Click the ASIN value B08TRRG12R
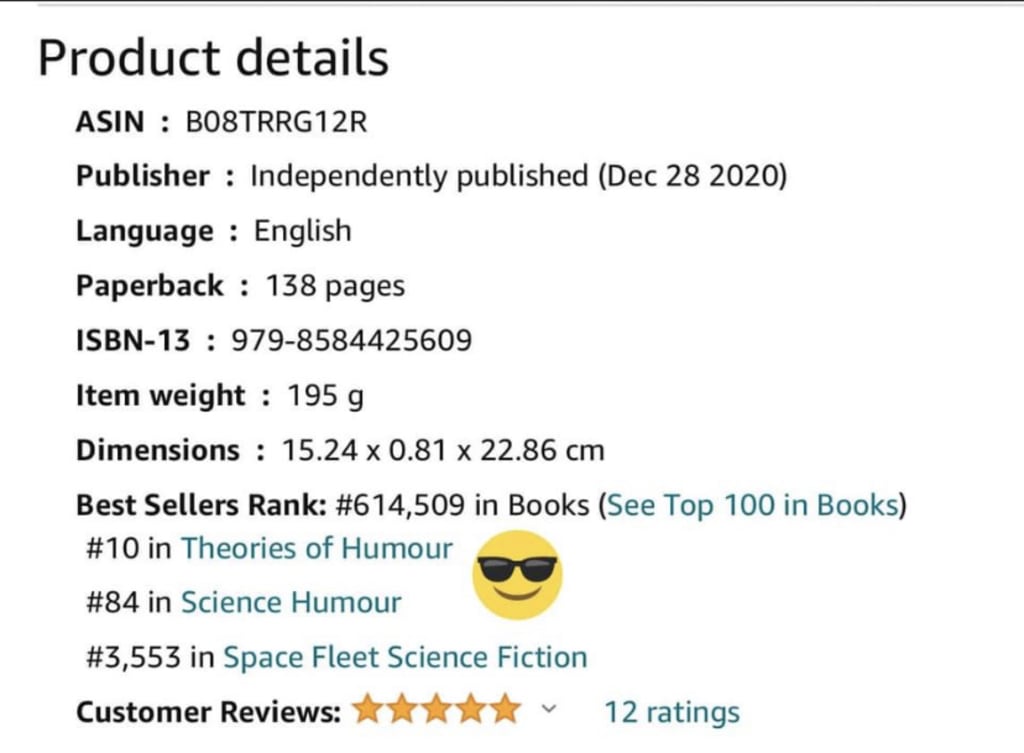1024x753 pixels. point(276,122)
